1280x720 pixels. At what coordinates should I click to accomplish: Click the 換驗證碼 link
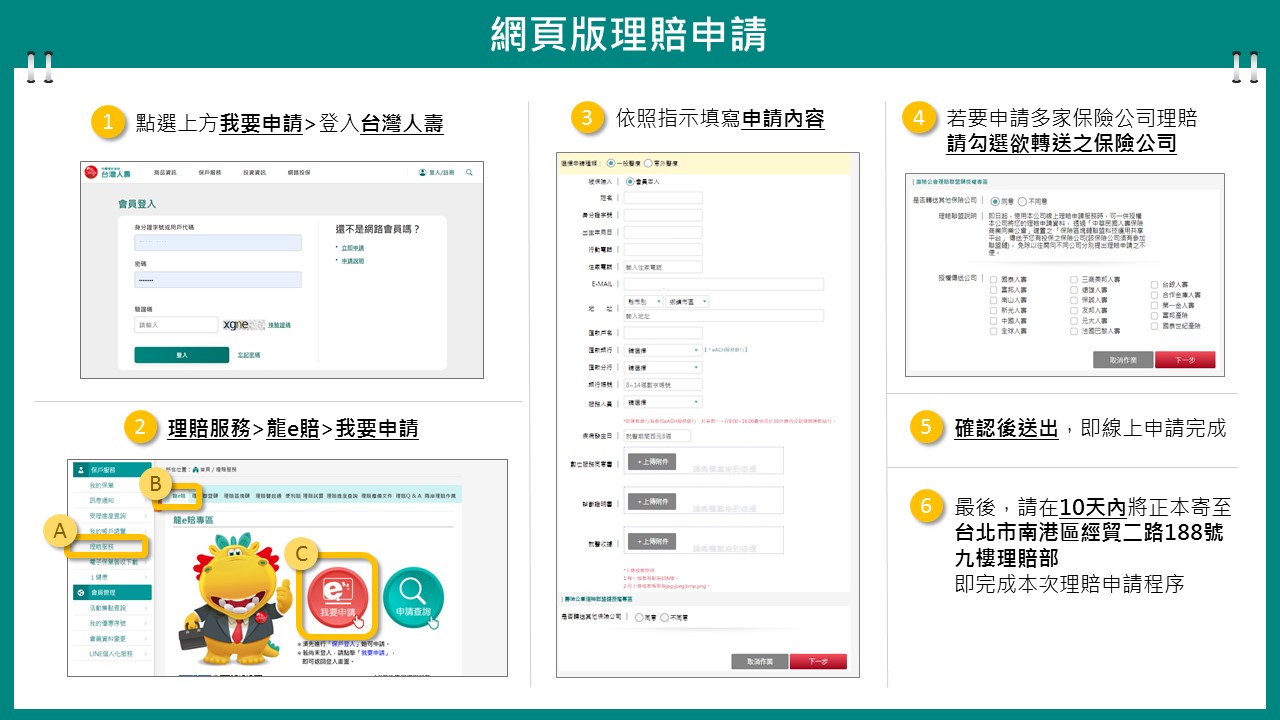(279, 326)
